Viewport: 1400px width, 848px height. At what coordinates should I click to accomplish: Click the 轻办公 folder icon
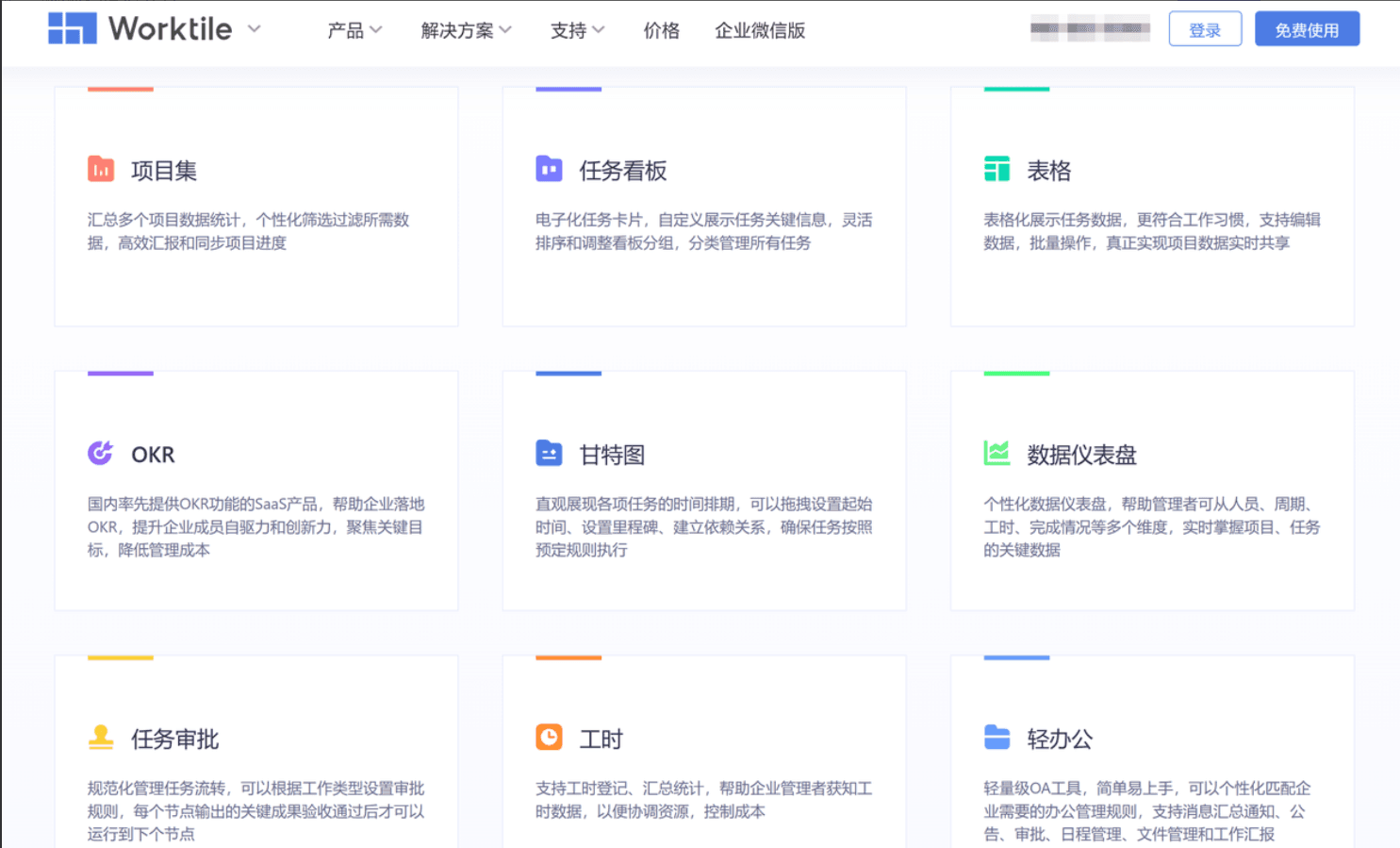click(996, 737)
